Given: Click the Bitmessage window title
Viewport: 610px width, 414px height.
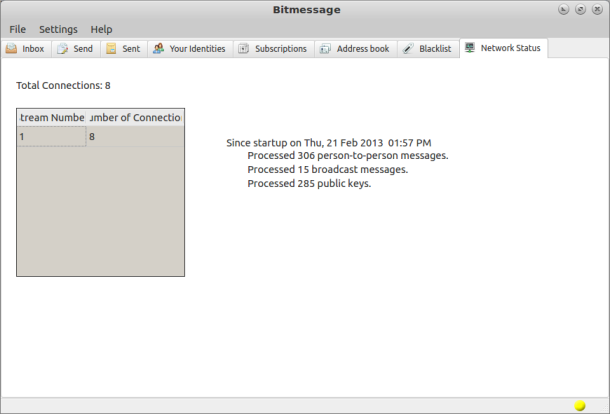Looking at the screenshot, I should [x=307, y=10].
